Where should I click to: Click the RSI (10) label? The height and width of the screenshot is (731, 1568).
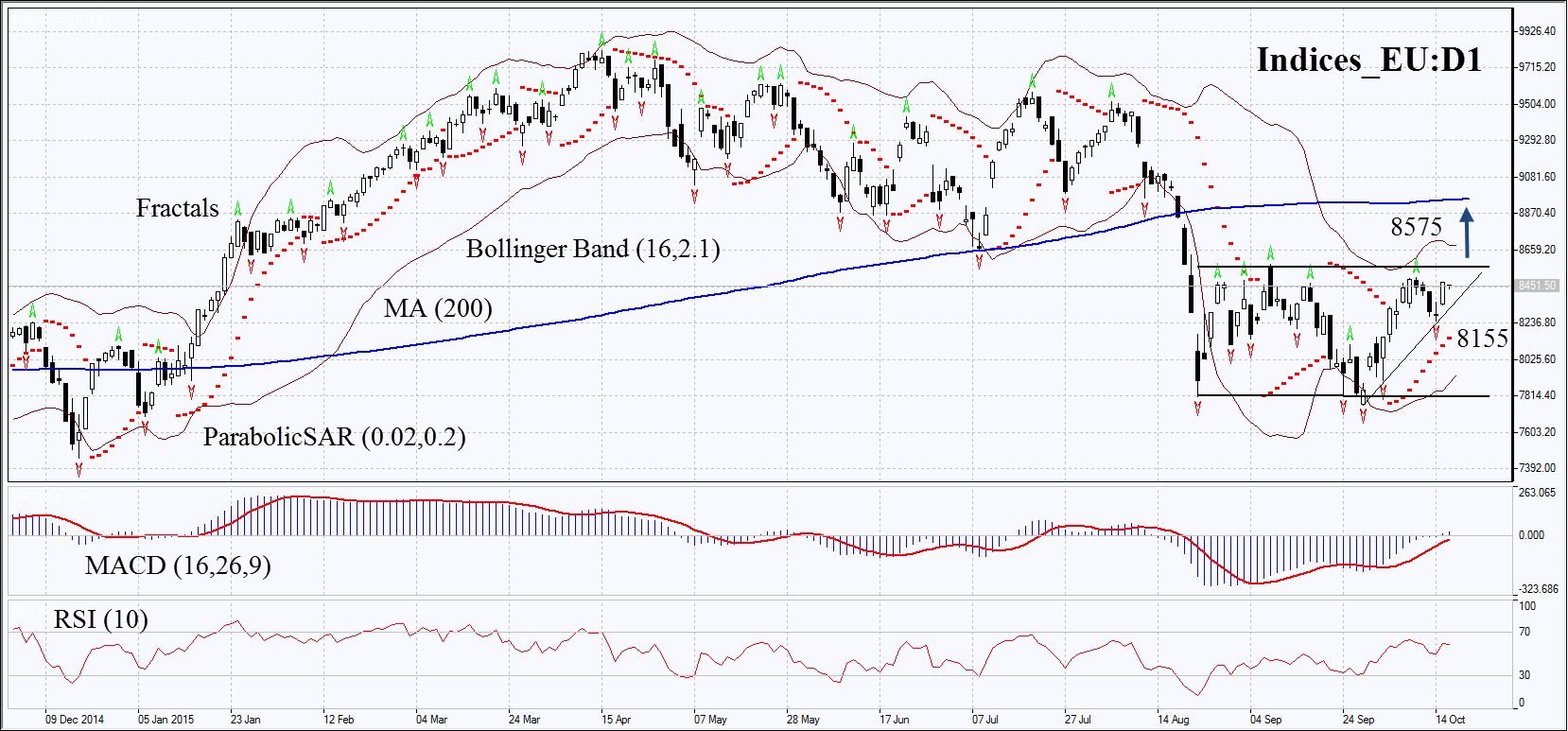point(100,619)
